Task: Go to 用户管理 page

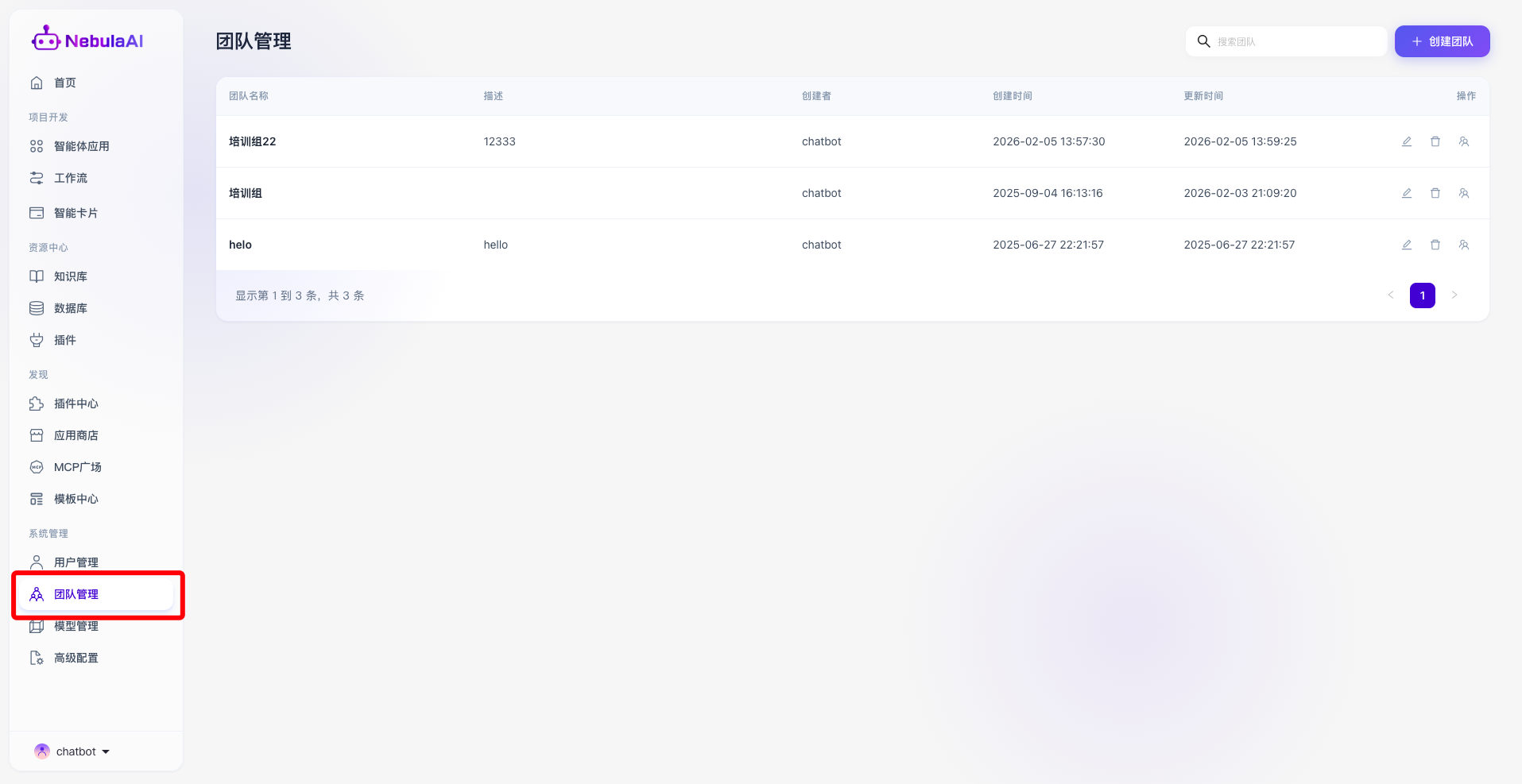Action: point(76,562)
